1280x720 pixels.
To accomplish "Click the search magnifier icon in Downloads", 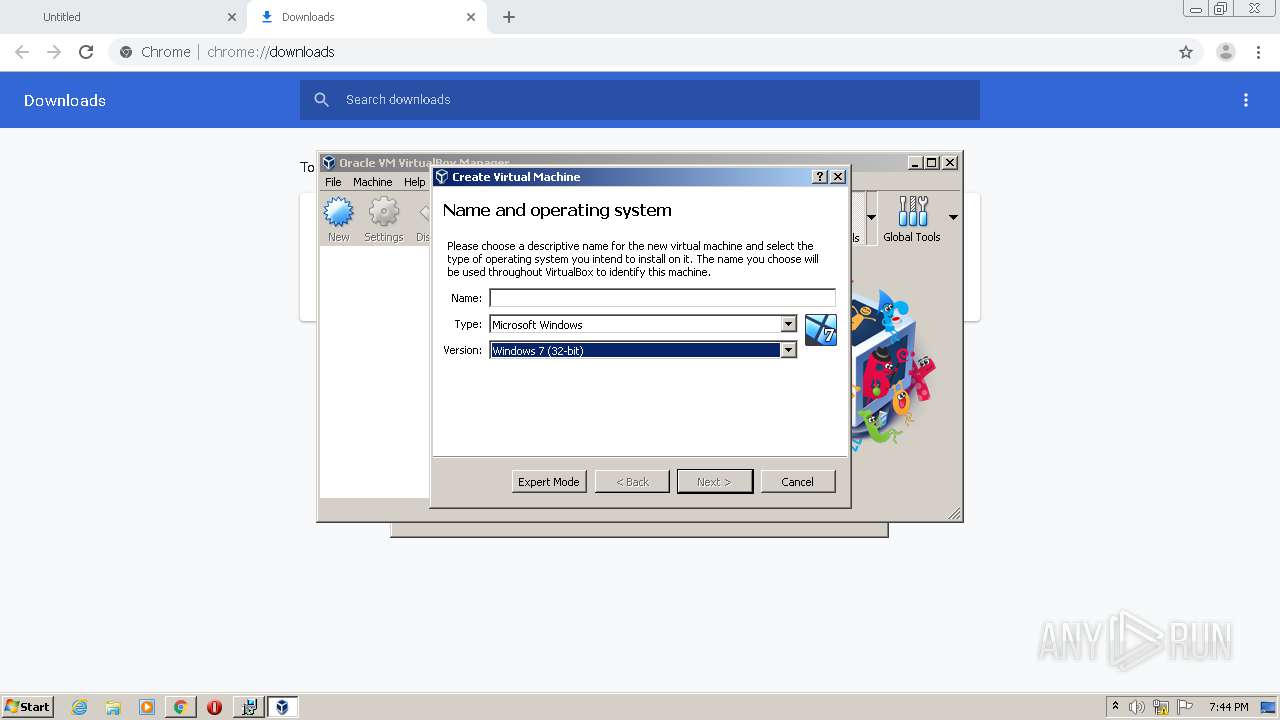I will tap(321, 100).
